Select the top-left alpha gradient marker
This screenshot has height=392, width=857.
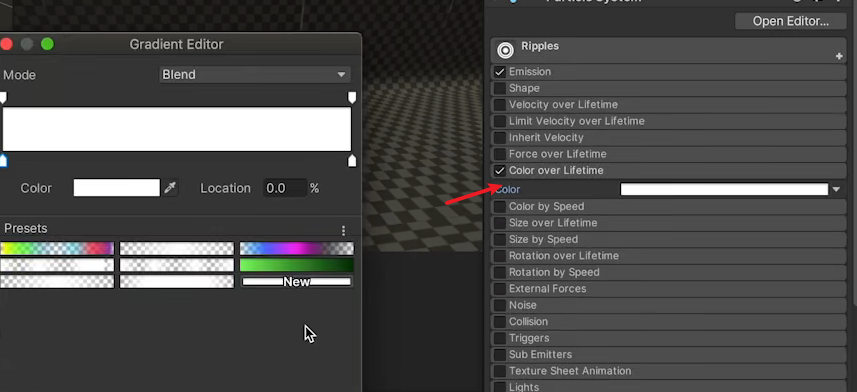(x=3, y=97)
